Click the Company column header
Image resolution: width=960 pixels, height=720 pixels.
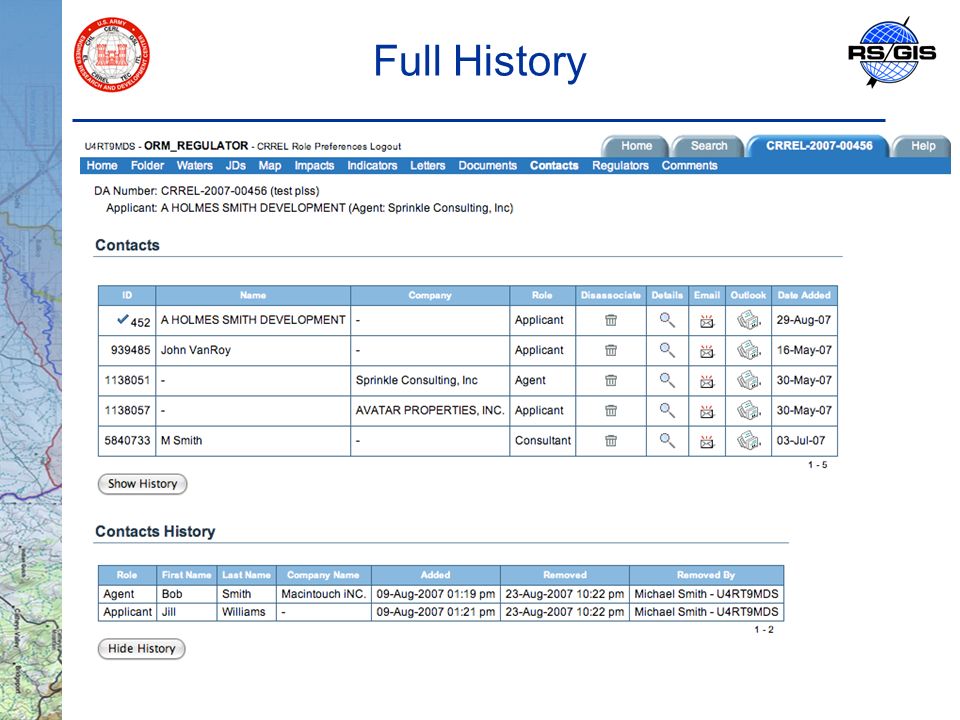430,295
